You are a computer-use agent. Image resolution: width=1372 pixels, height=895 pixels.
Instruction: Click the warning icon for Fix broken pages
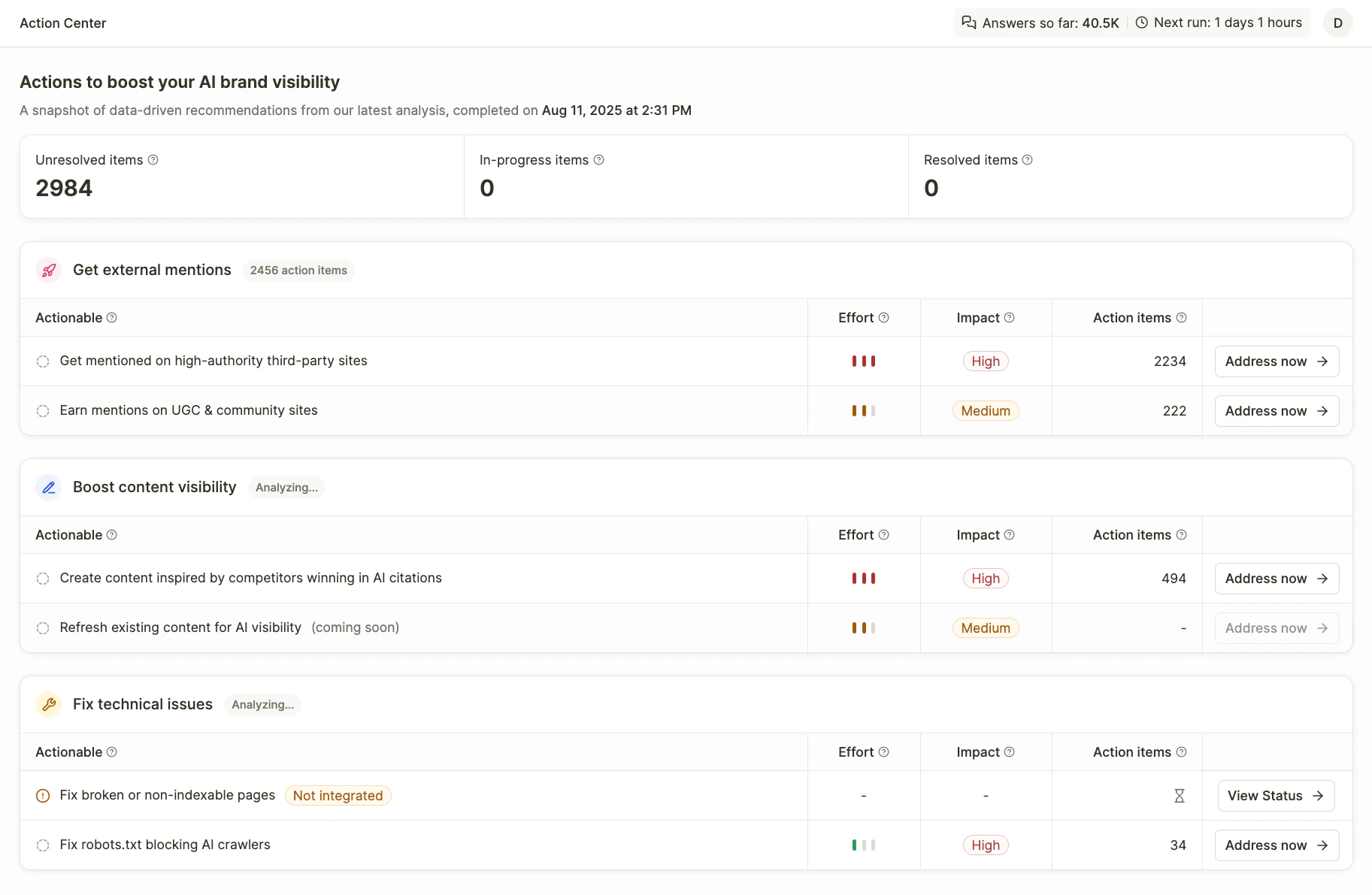coord(43,796)
